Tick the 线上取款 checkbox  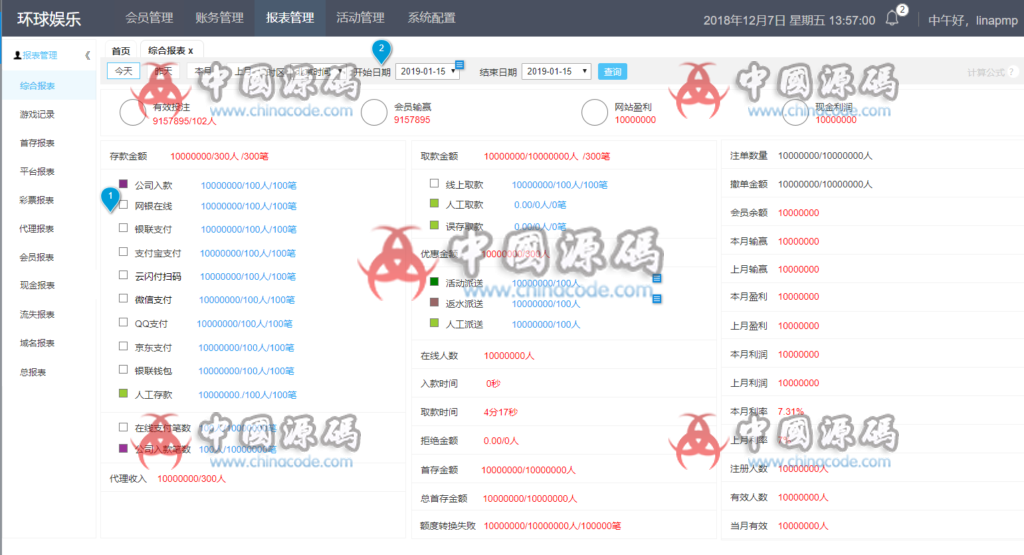pyautogui.click(x=434, y=183)
